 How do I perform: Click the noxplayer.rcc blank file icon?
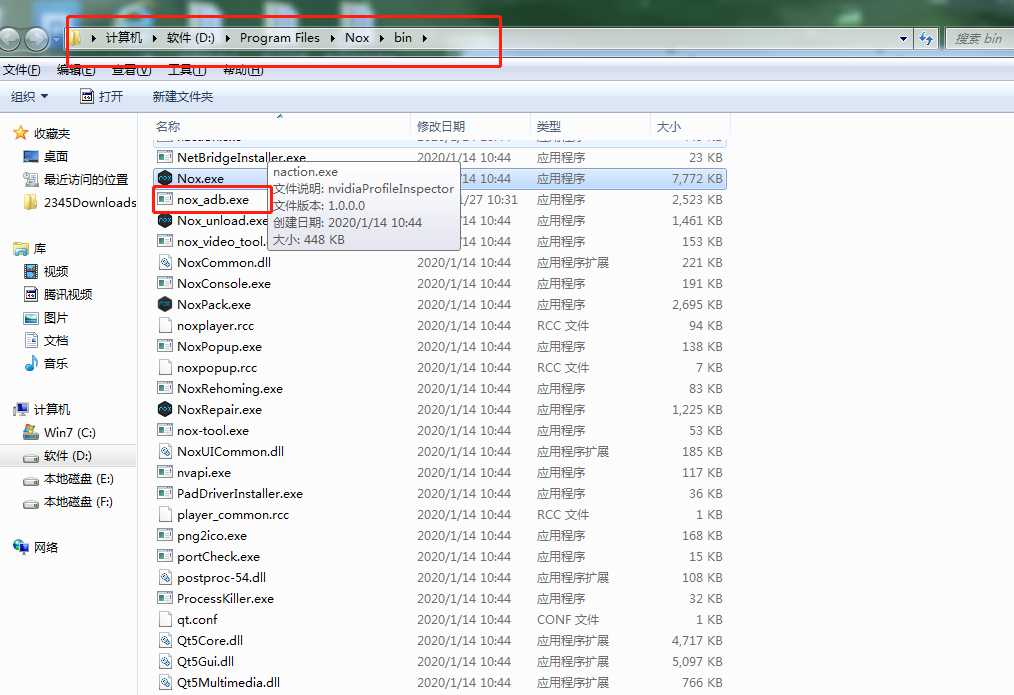pyautogui.click(x=165, y=325)
